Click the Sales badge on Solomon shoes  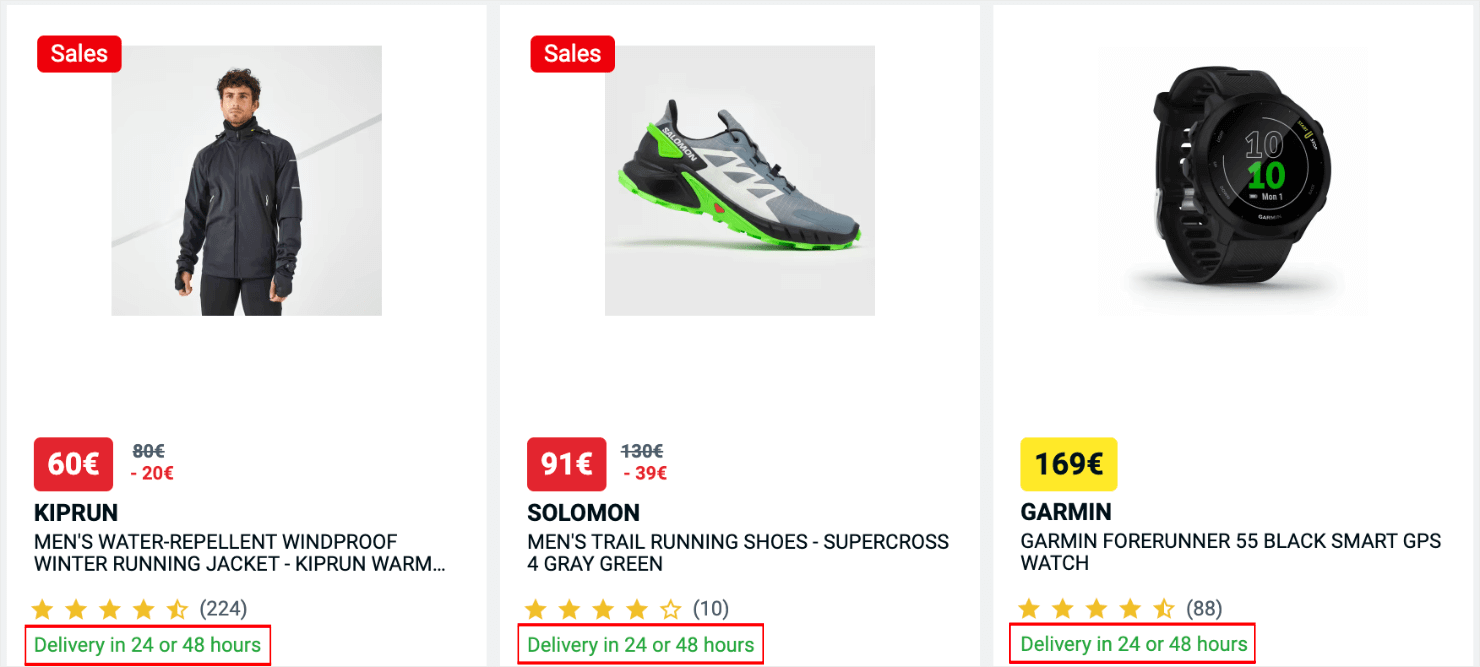coord(572,54)
